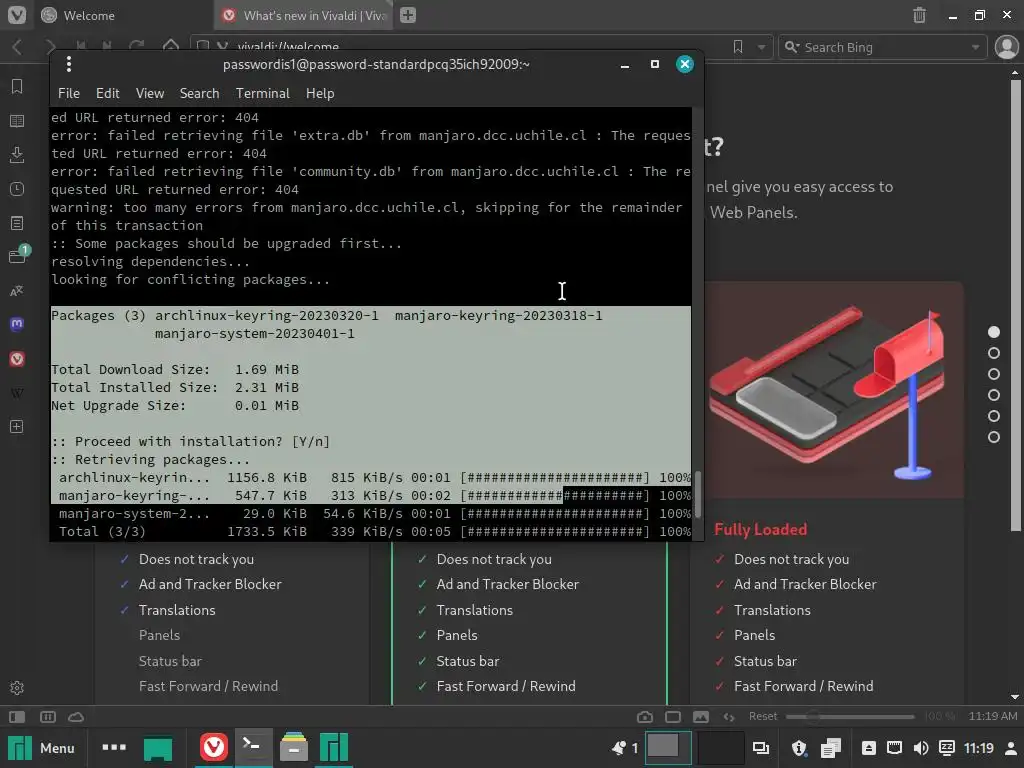This screenshot has height=768, width=1024.
Task: Select the first welcome page dot
Action: tap(994, 332)
